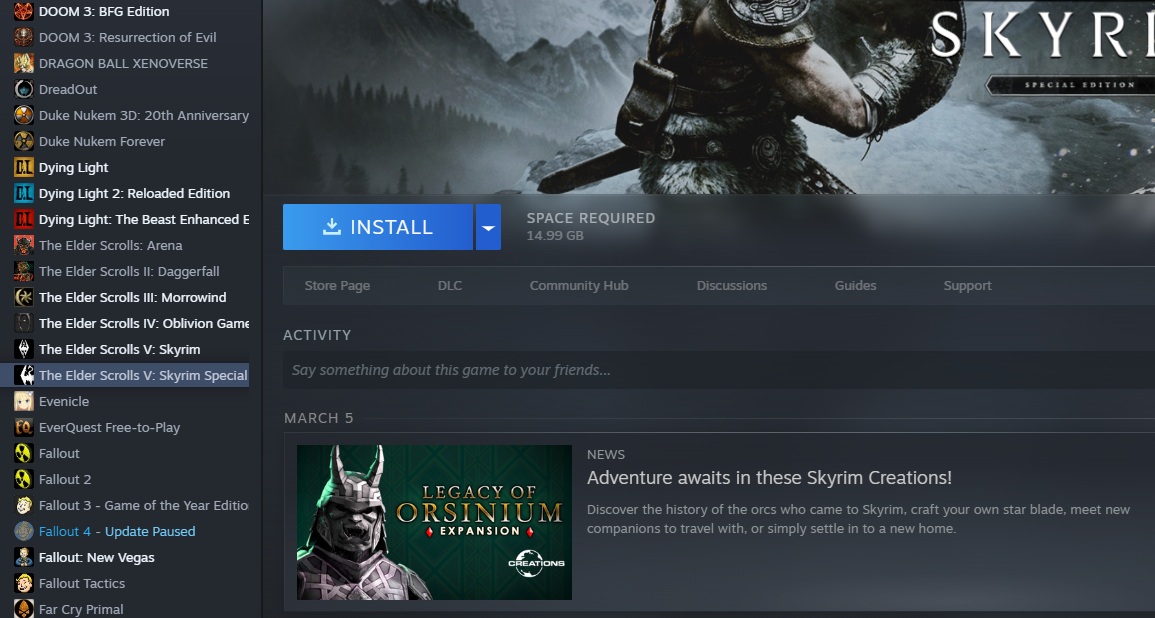
Task: Click the activity status input field
Action: (719, 370)
